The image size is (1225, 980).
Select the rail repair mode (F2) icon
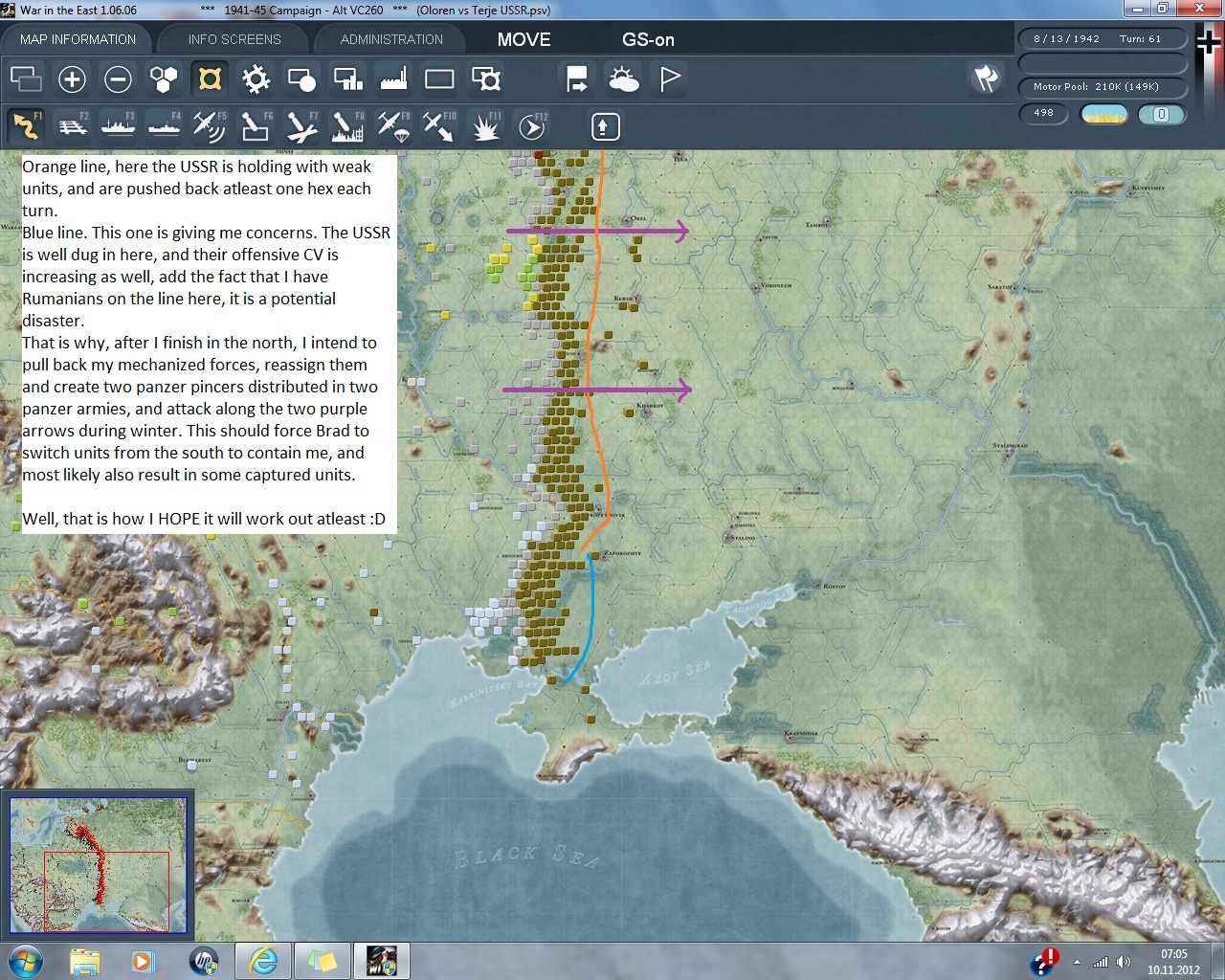(x=73, y=126)
